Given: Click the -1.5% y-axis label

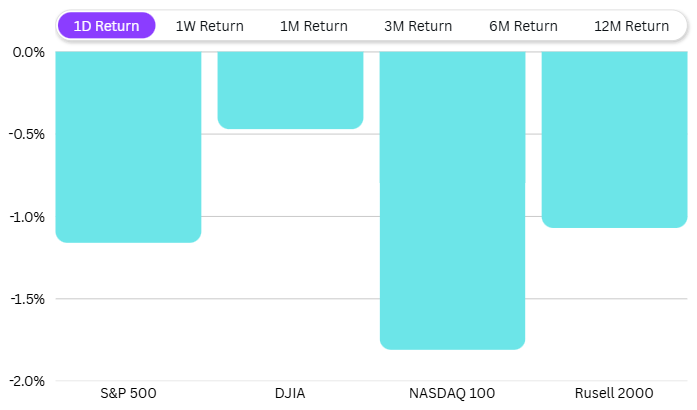Looking at the screenshot, I should click(x=27, y=299).
